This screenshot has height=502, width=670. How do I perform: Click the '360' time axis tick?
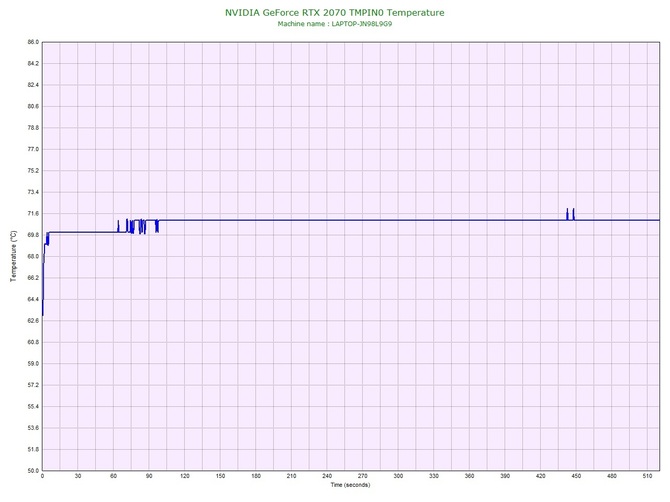469,476
